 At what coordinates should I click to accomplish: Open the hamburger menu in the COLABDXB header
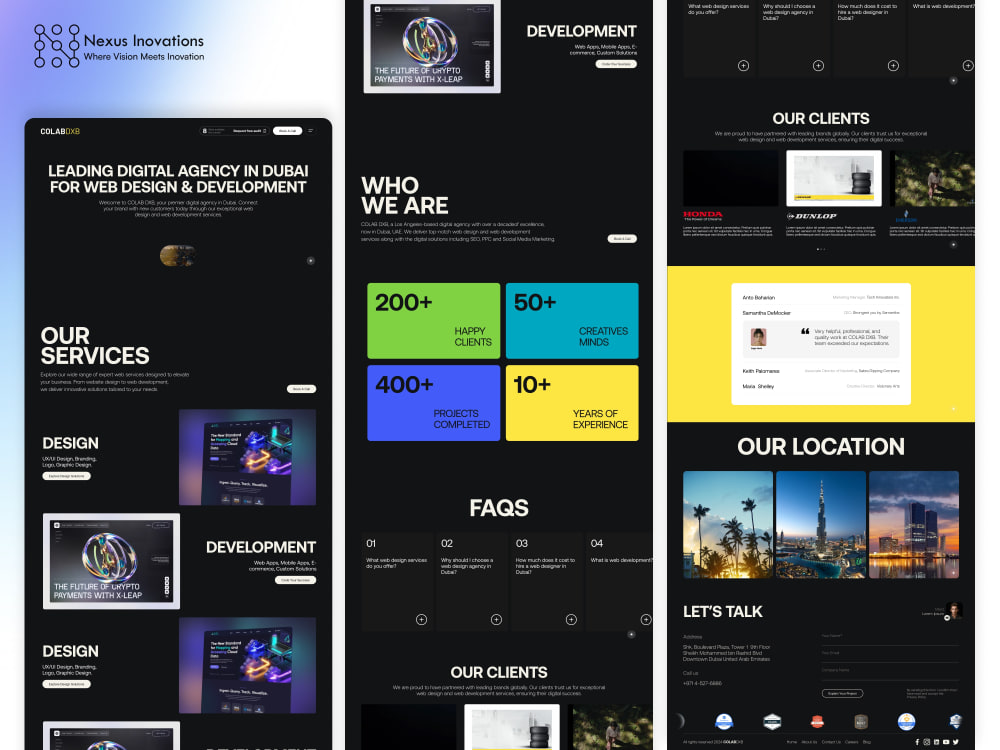(x=311, y=131)
